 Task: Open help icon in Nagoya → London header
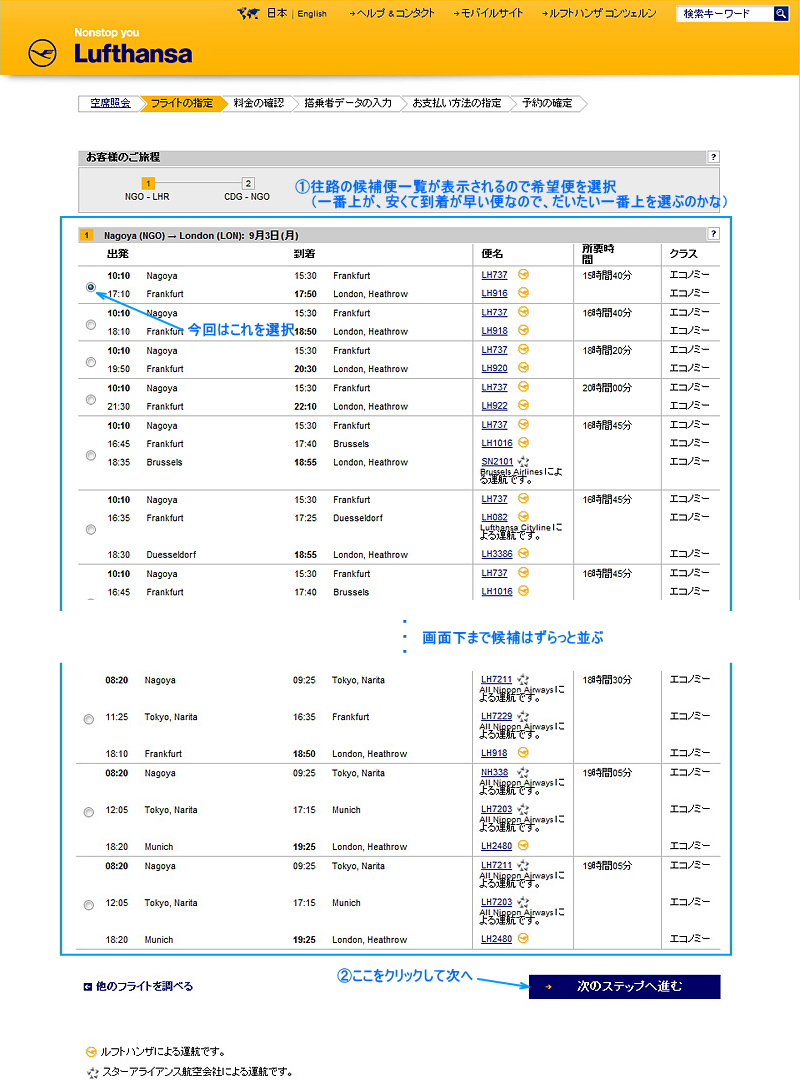tap(713, 234)
